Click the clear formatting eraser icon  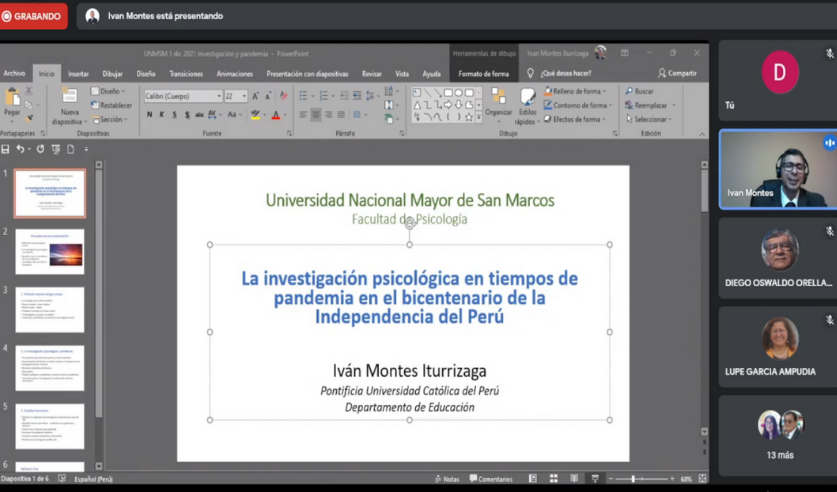tap(283, 96)
